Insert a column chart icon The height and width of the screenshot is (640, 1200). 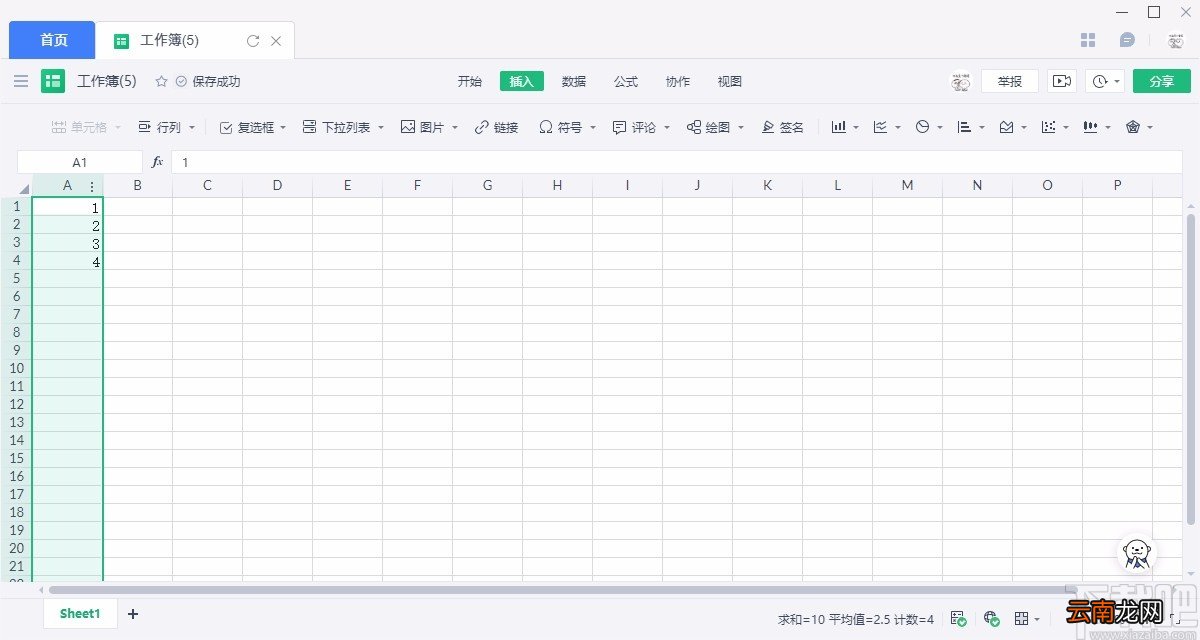pos(839,127)
